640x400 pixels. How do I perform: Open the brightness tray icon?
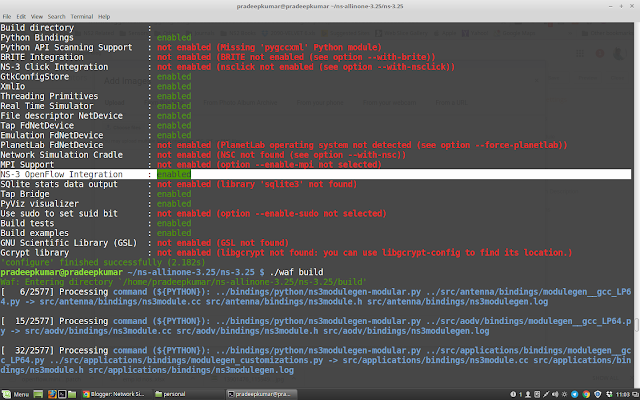[564, 394]
